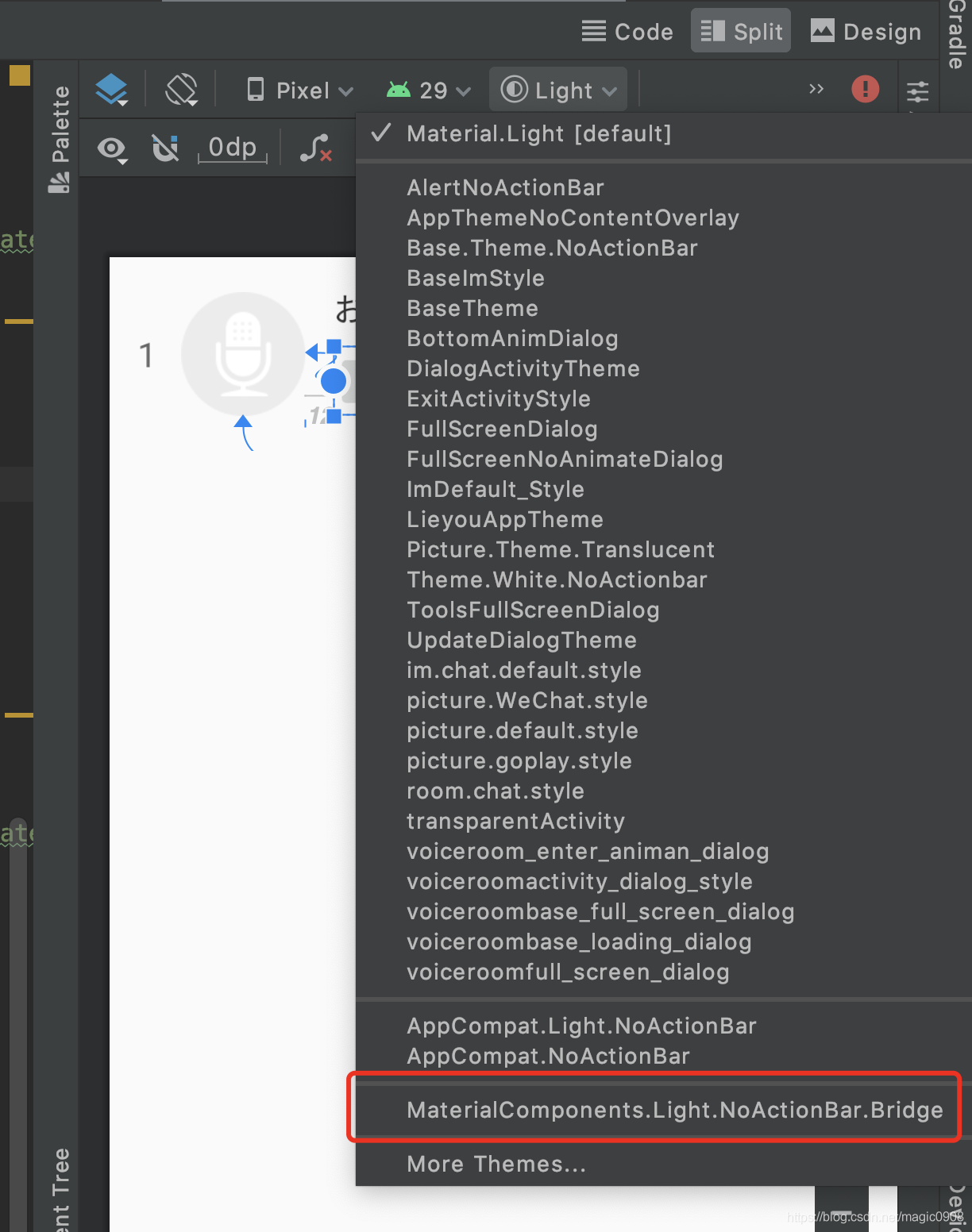
Task: Select voiceroomactivity_dialog_style theme
Action: (x=664, y=881)
